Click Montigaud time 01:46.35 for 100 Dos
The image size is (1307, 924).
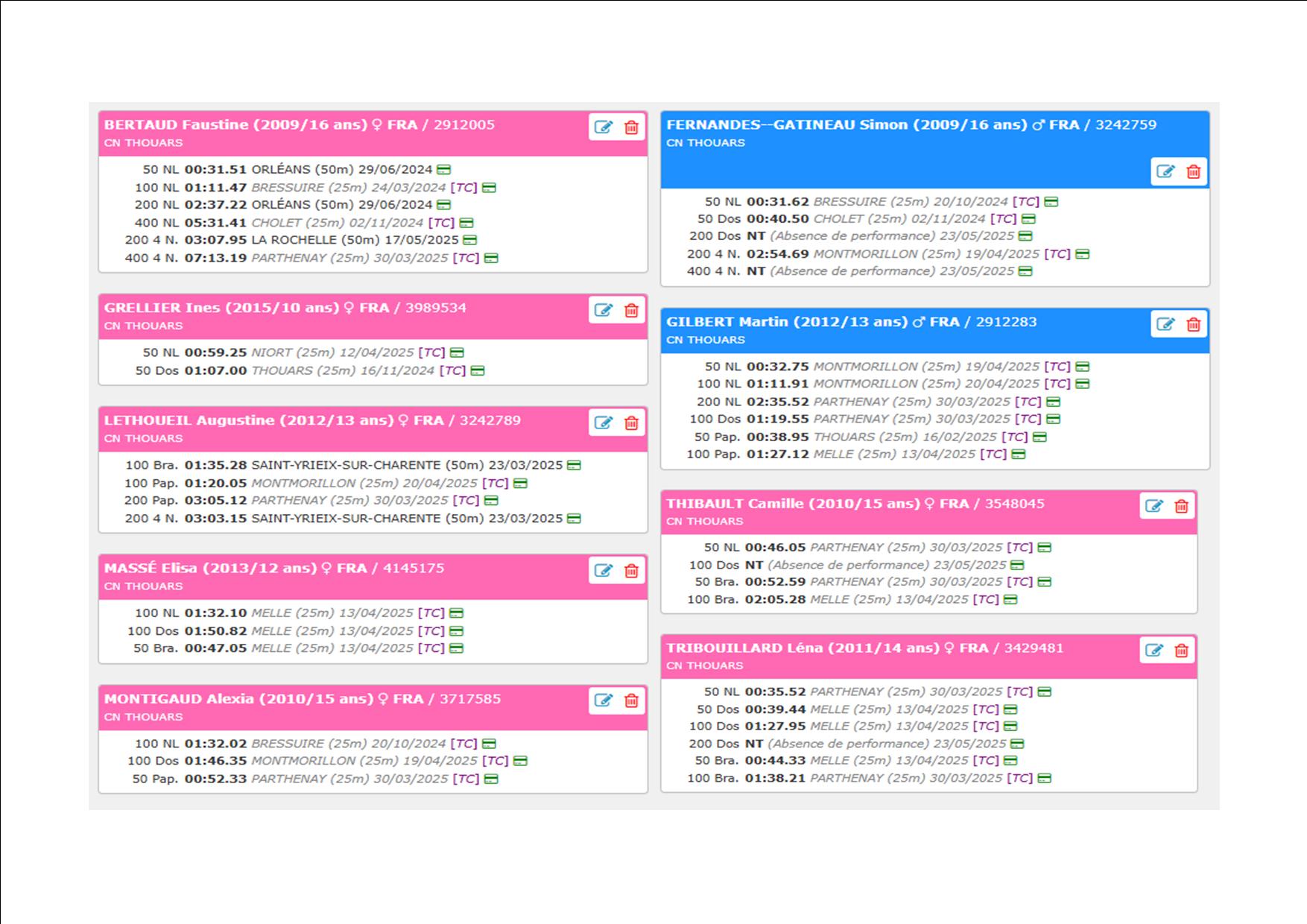(x=215, y=761)
